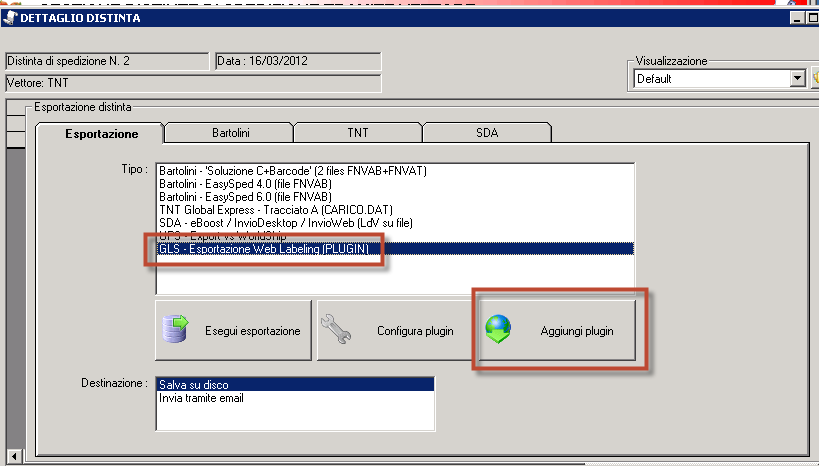Click the horizontal scrollbar left arrow
Viewport: 819px width, 466px height.
coord(15,457)
